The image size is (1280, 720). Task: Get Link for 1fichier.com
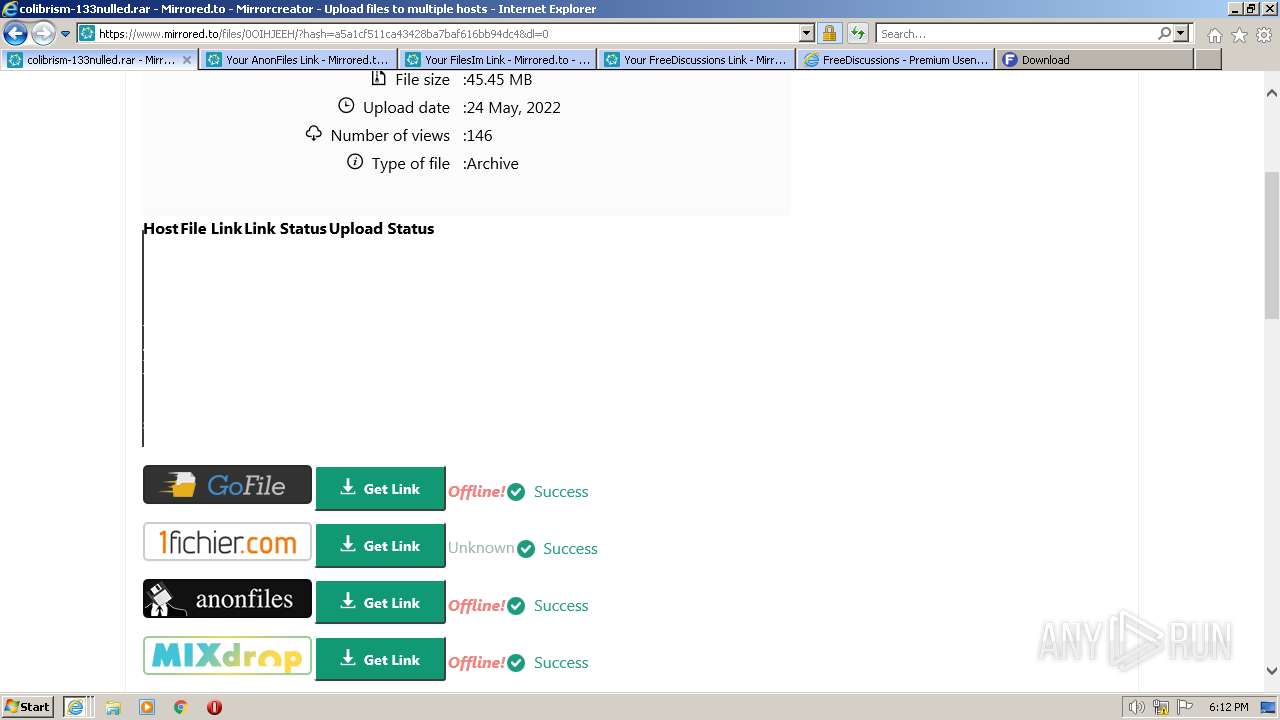380,545
